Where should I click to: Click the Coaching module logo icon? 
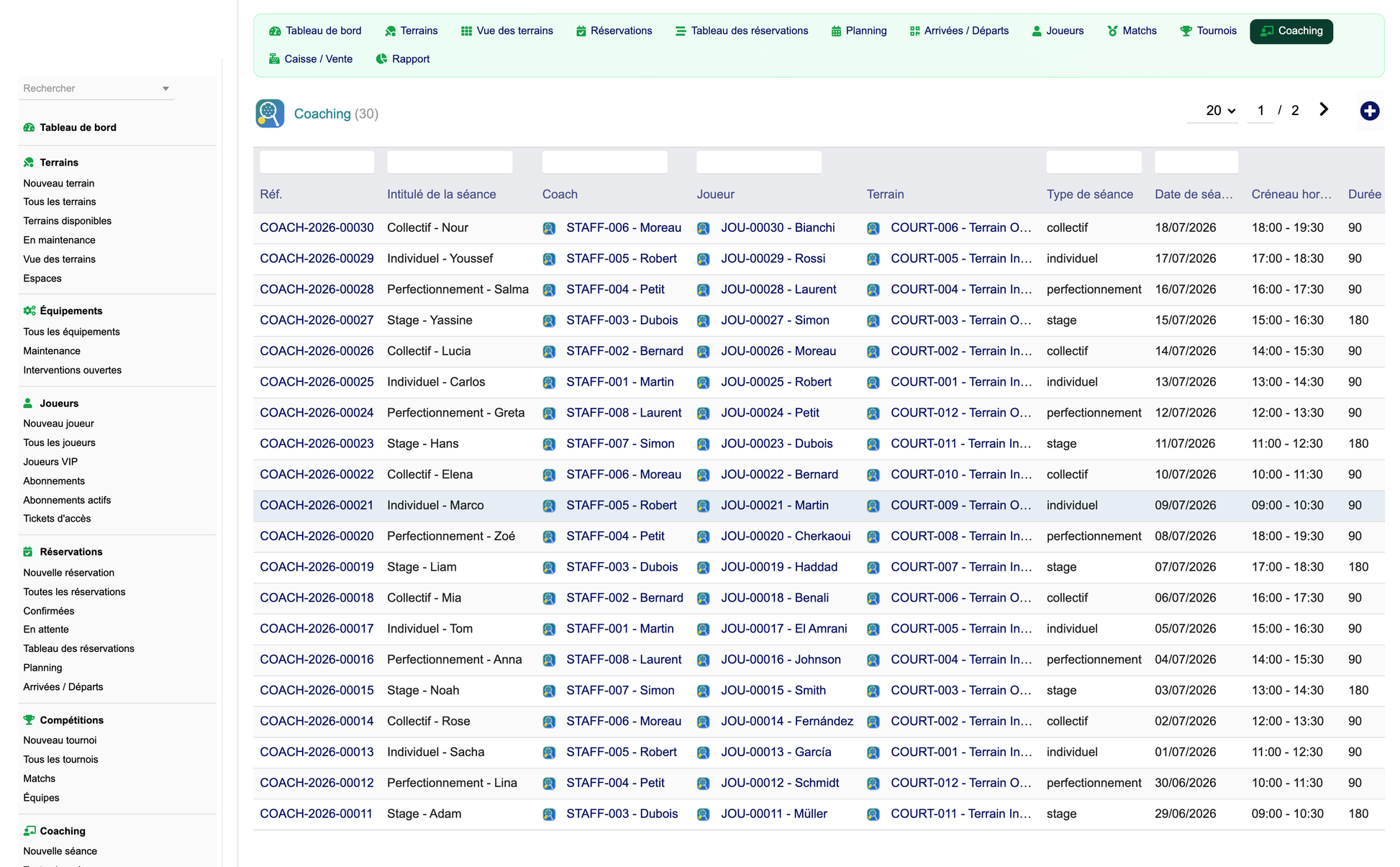(x=270, y=114)
